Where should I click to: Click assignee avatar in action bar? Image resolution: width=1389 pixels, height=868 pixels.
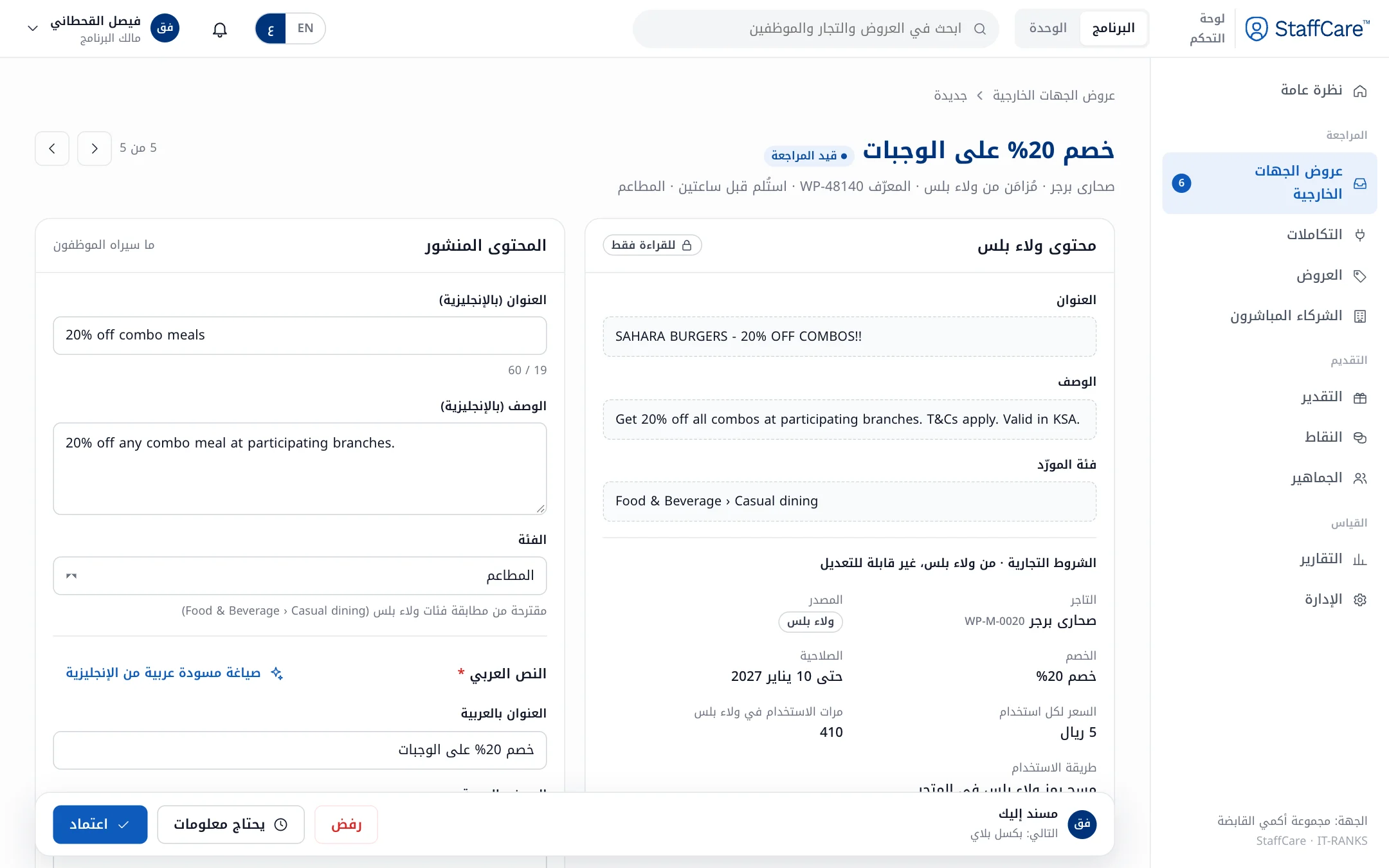click(x=1082, y=824)
